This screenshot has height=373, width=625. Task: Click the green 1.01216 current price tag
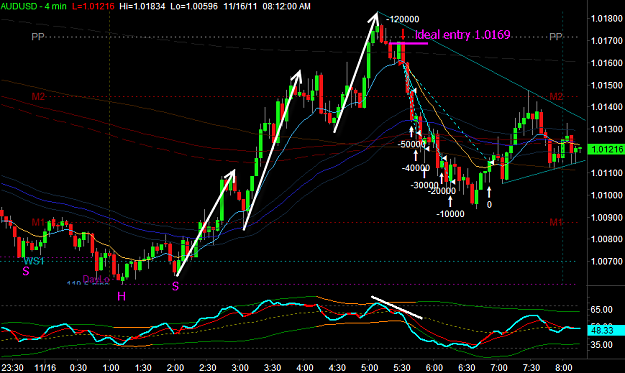606,149
